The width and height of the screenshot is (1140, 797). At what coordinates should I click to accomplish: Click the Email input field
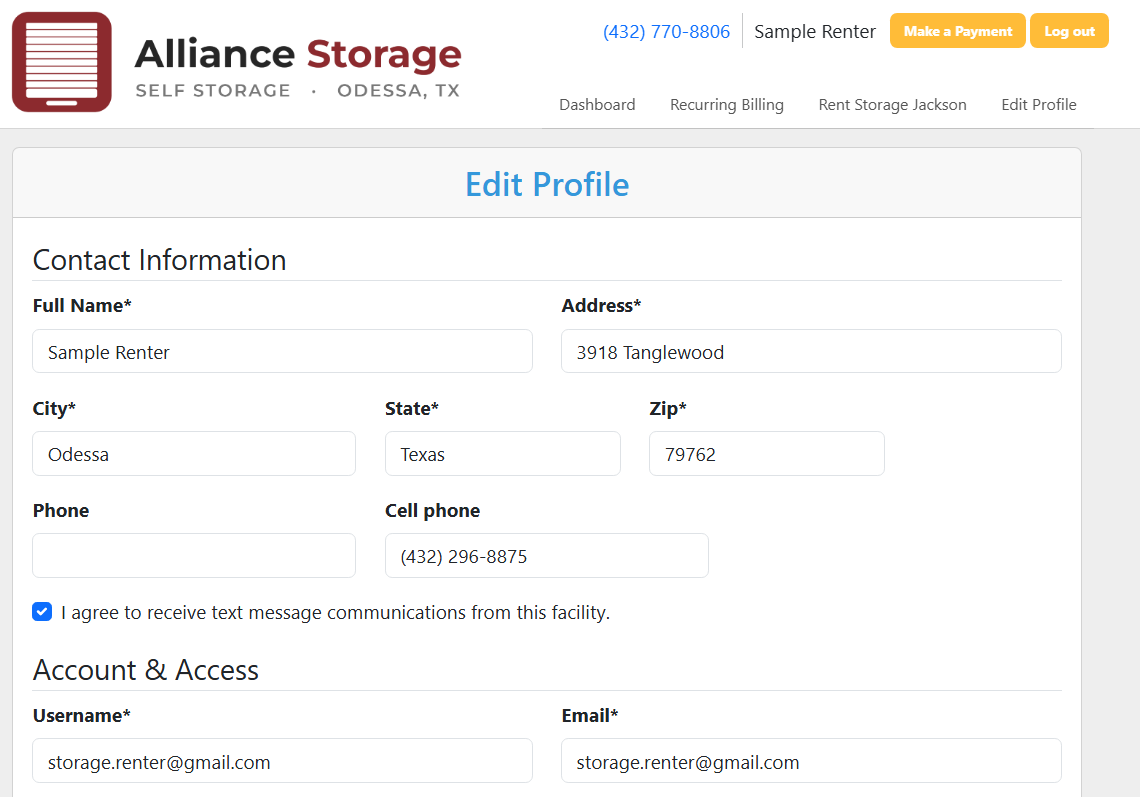tap(811, 761)
